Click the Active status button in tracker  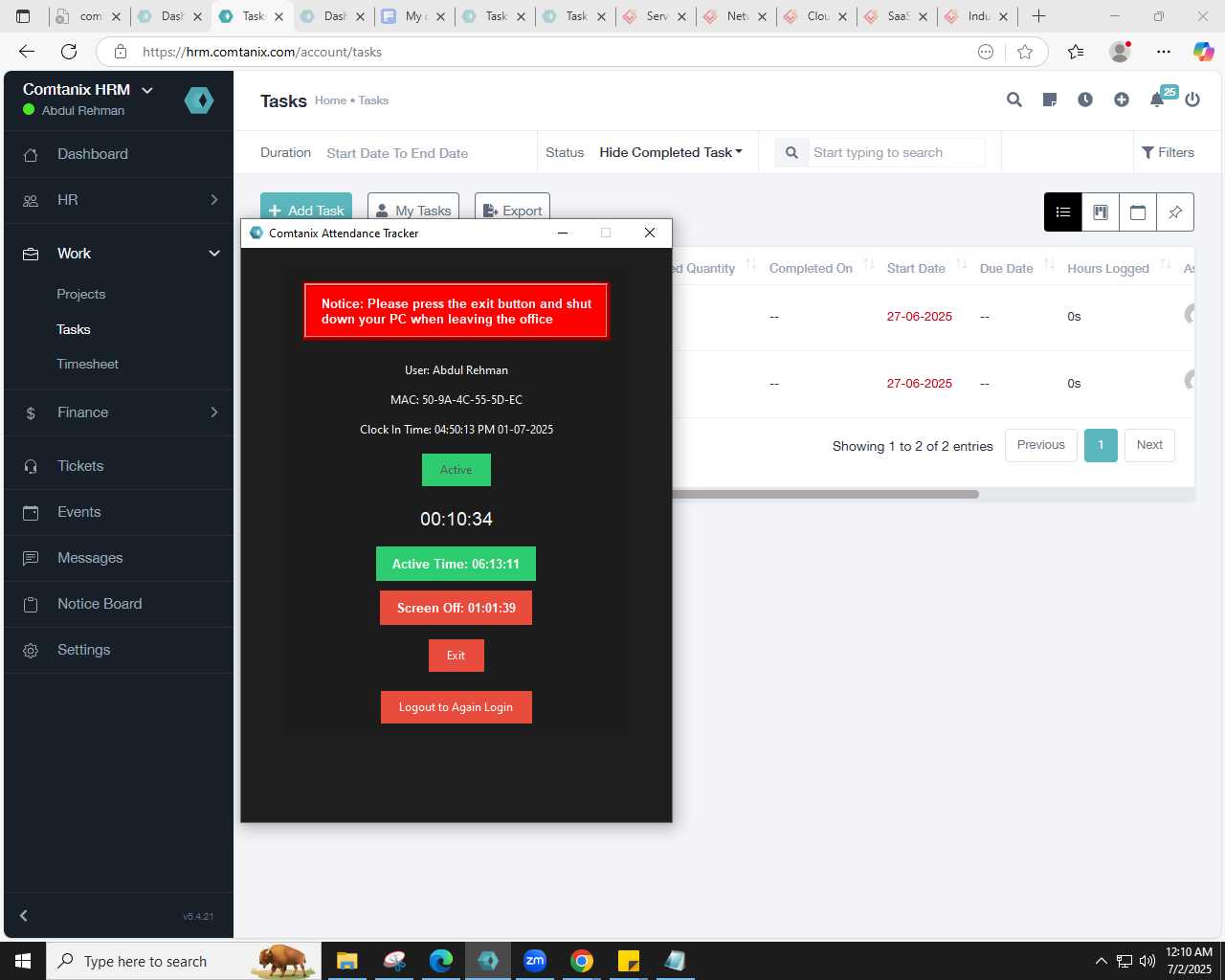pos(456,470)
